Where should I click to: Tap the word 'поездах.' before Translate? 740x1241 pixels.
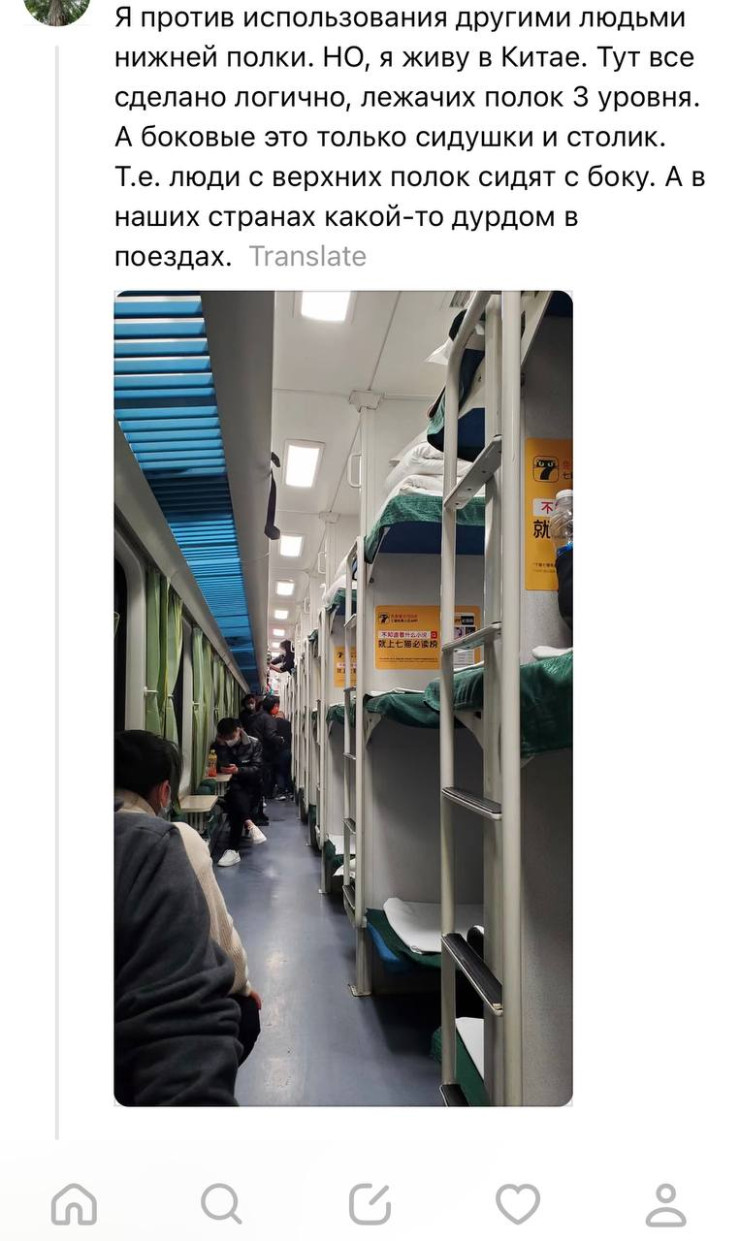(172, 256)
